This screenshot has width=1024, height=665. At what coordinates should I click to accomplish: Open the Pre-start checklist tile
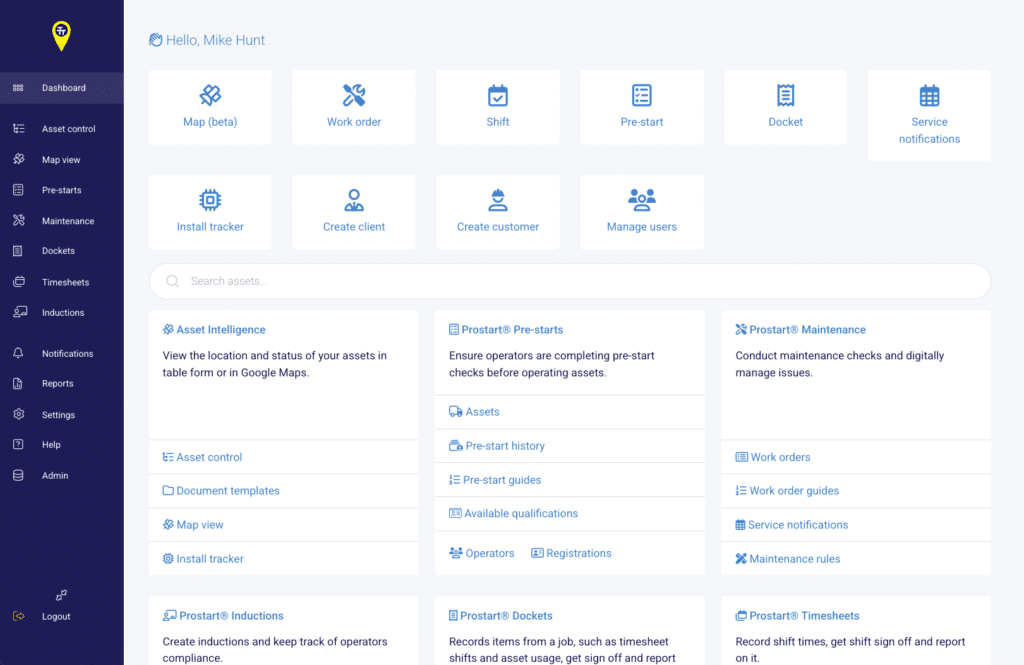(x=642, y=107)
